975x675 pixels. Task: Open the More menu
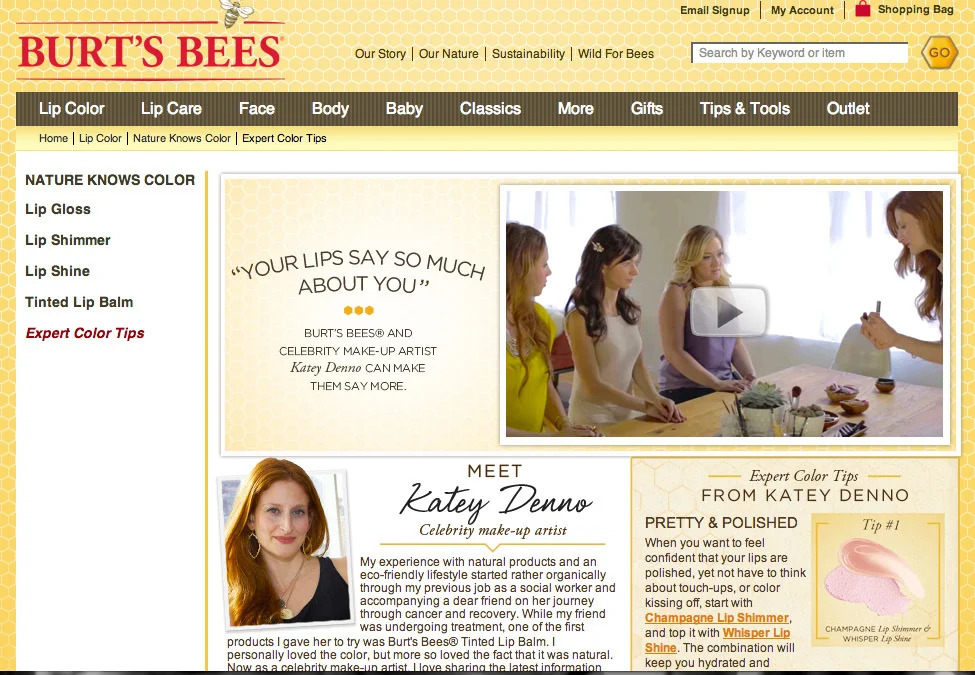(x=575, y=109)
